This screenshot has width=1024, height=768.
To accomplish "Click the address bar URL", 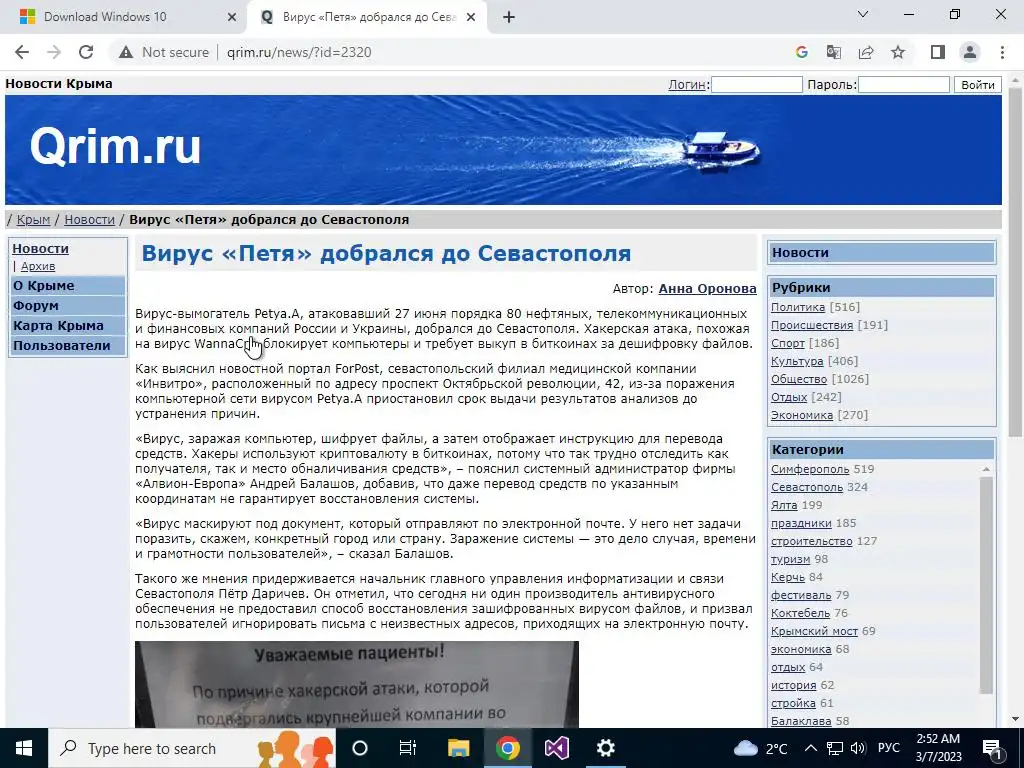I will pos(299,52).
